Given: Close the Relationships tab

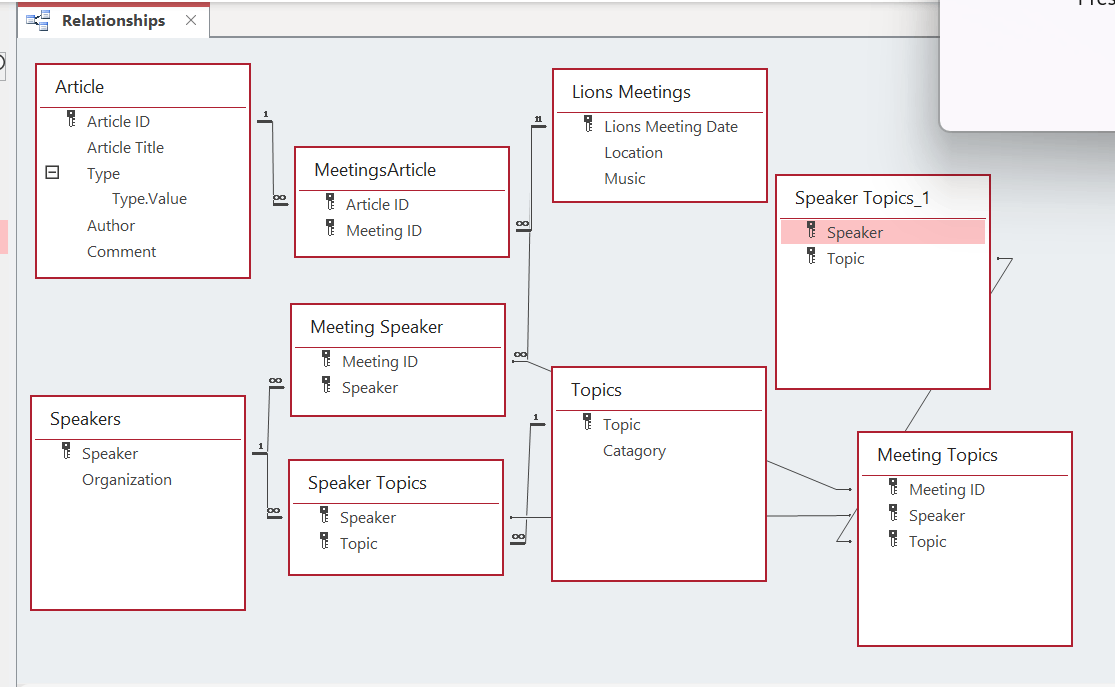Looking at the screenshot, I should (x=191, y=20).
